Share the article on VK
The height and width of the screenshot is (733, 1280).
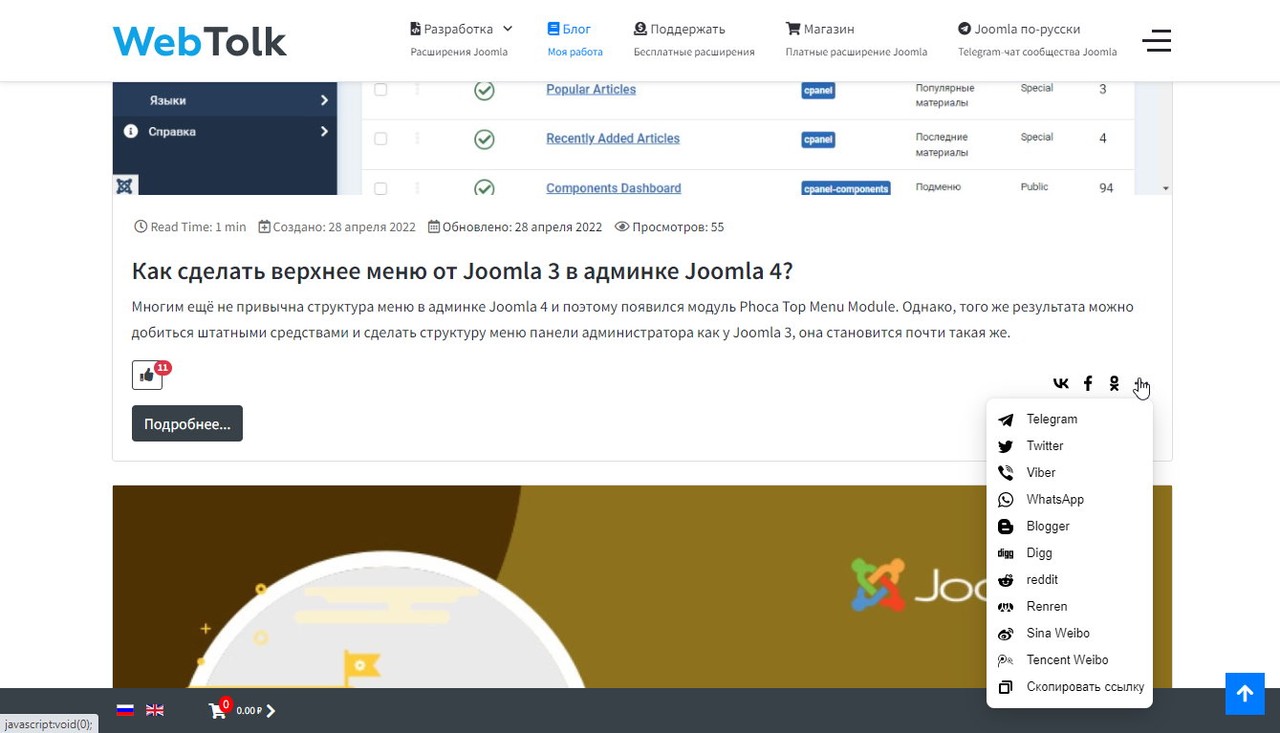tap(1060, 383)
